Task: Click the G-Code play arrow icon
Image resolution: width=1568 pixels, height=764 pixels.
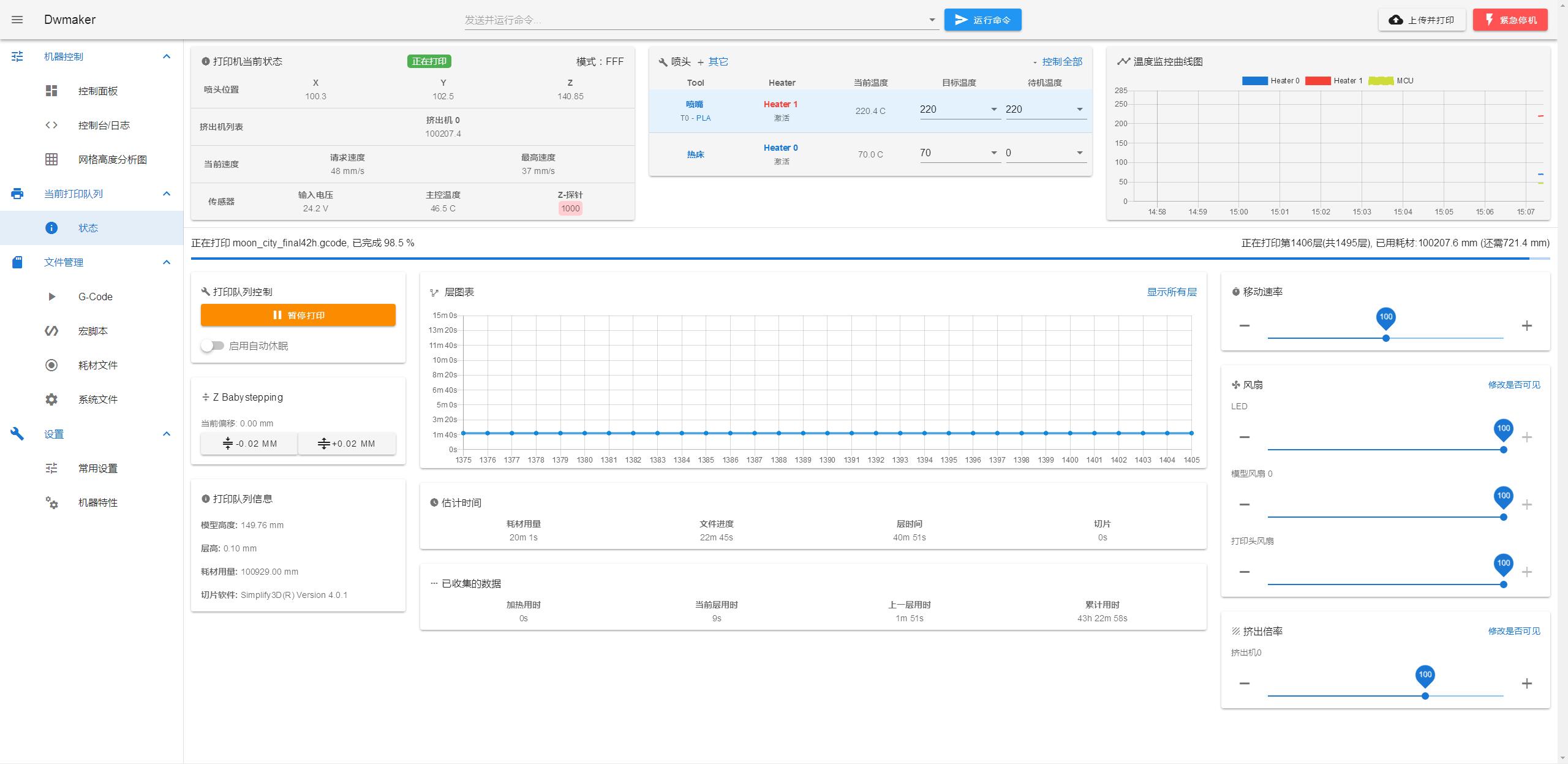Action: pos(51,297)
